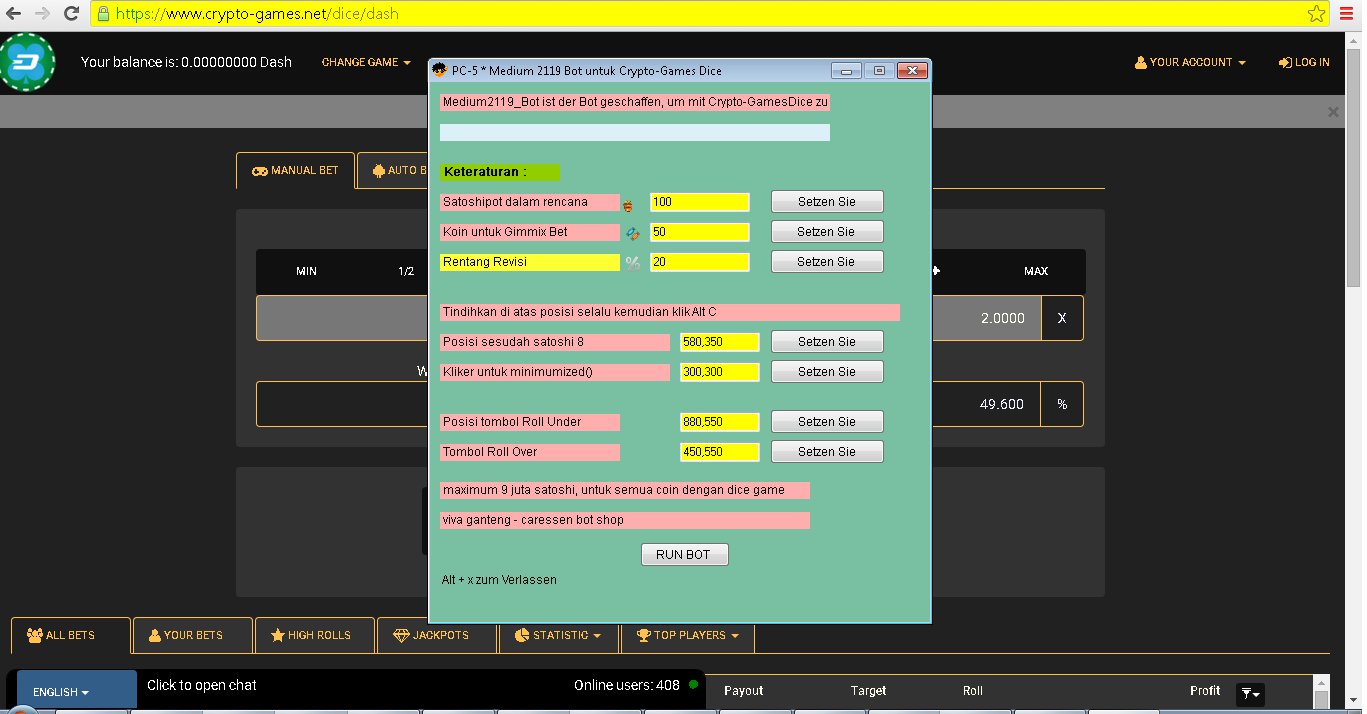Screen dimensions: 1367x714
Task: Click Setzen Sie for Posisi sesudah satoshi 8
Action: [x=827, y=342]
